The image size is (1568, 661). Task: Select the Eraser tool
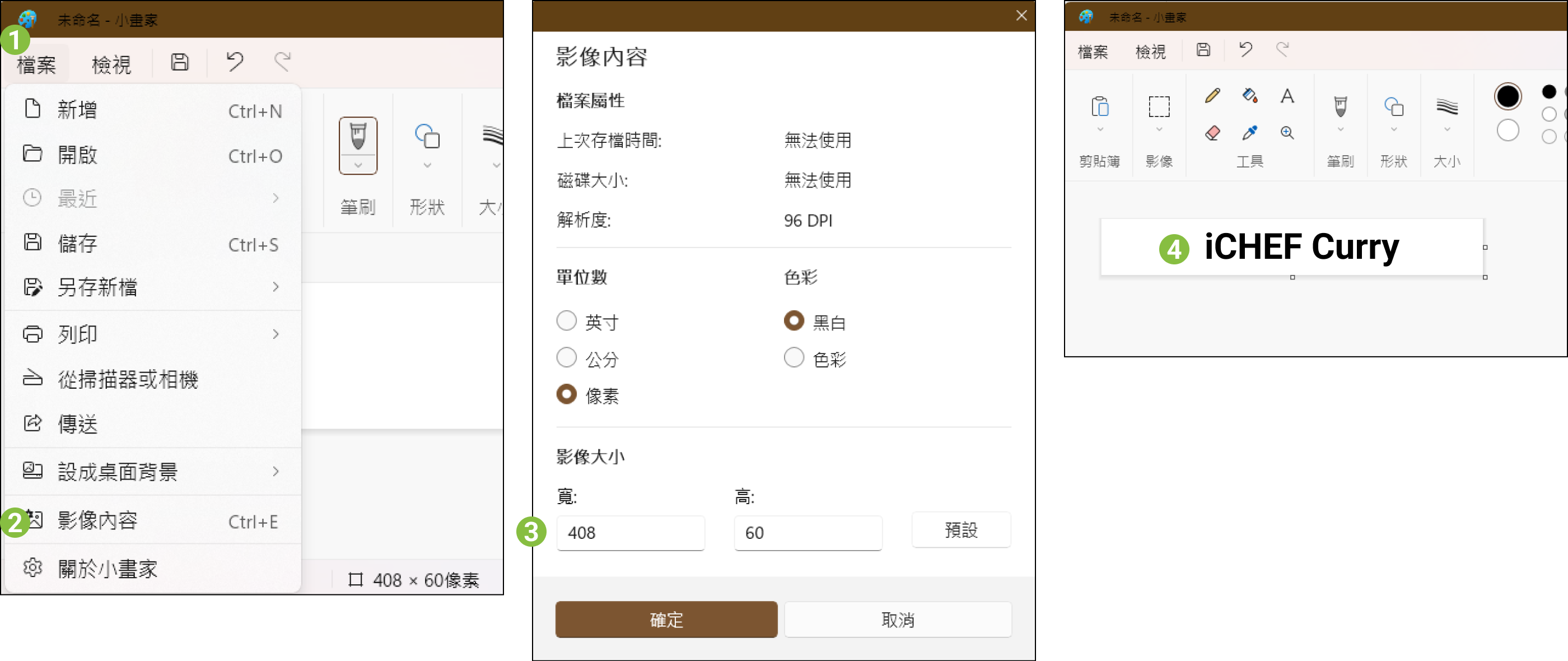click(1212, 133)
